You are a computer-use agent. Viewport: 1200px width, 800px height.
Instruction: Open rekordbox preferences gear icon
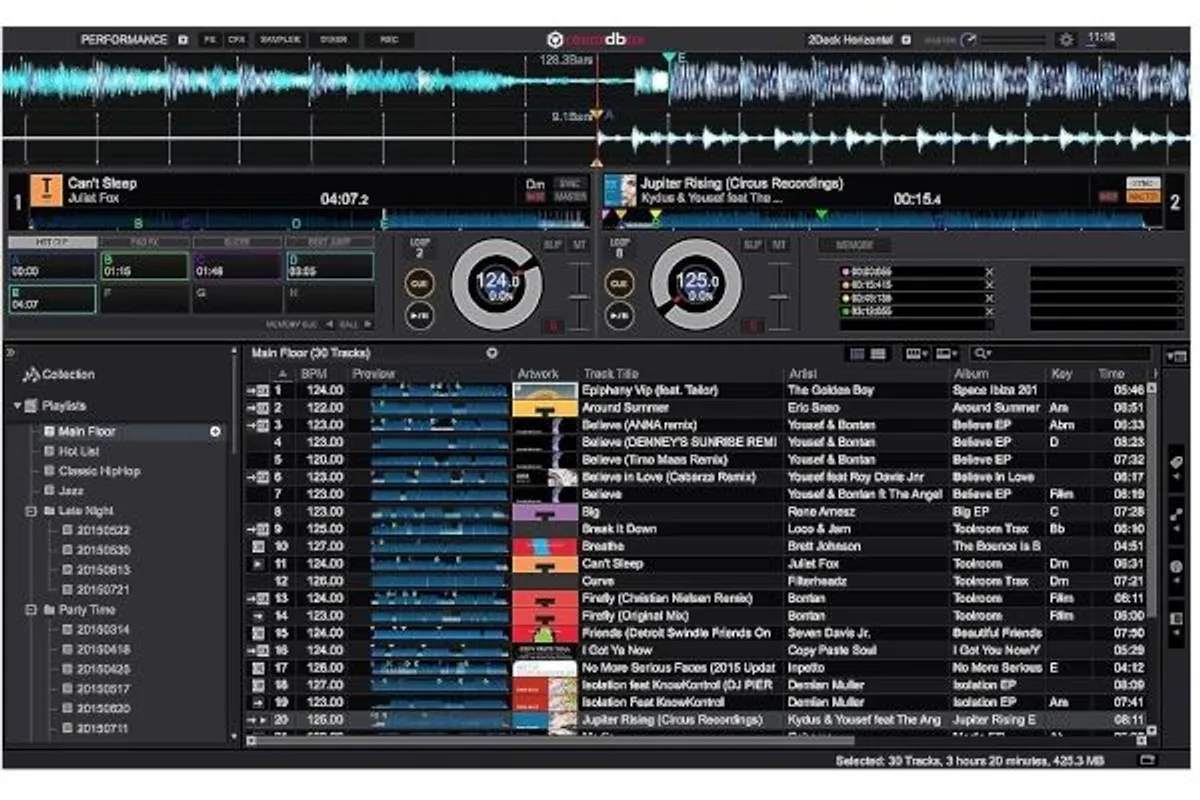click(x=1065, y=40)
